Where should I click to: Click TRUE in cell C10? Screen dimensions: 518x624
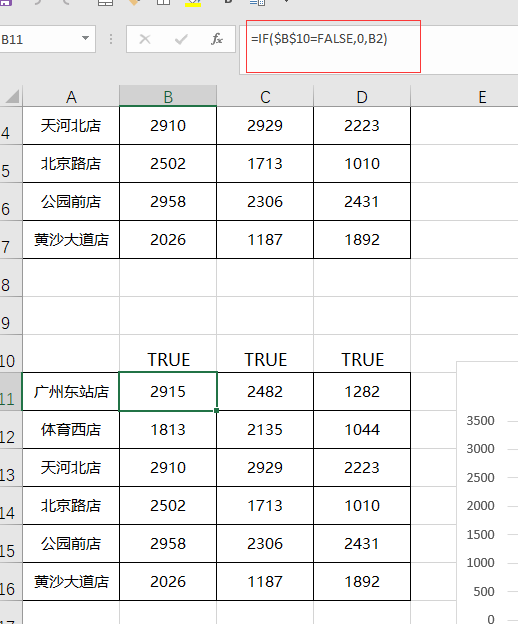click(x=265, y=360)
